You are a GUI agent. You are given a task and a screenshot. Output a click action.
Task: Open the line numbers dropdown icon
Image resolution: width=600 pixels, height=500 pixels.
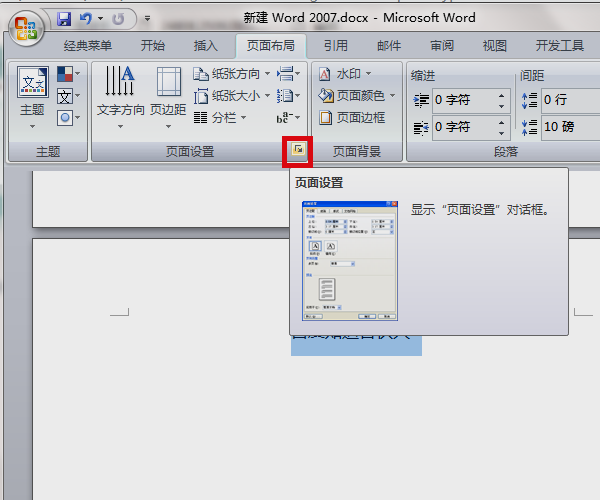click(289, 96)
